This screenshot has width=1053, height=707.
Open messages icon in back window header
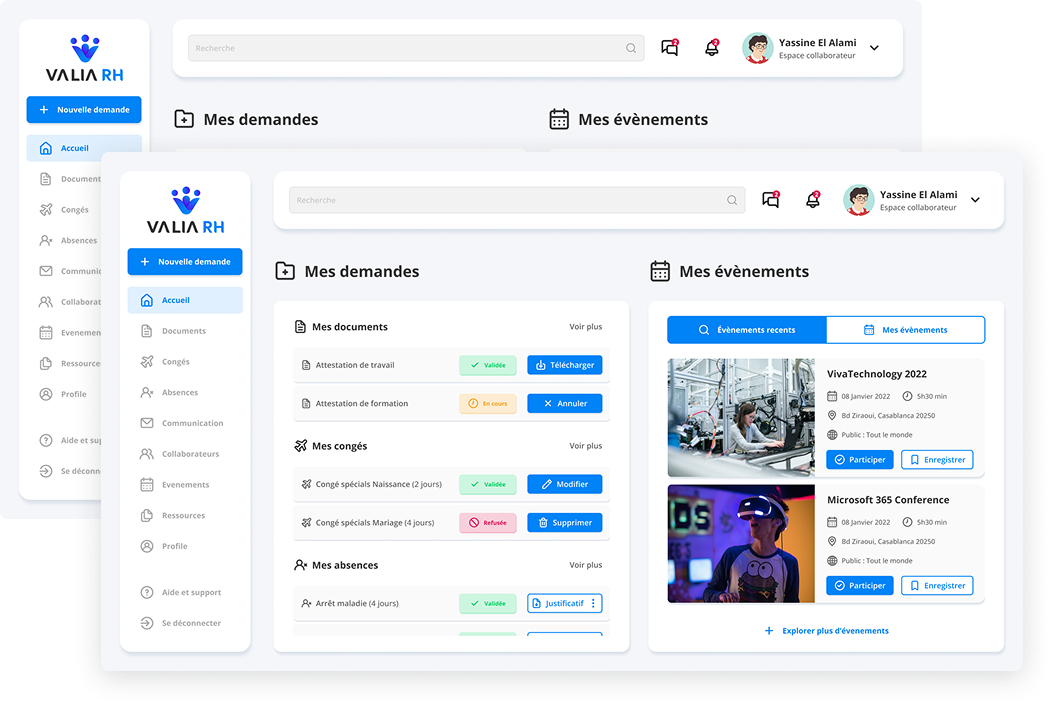pyautogui.click(x=670, y=48)
